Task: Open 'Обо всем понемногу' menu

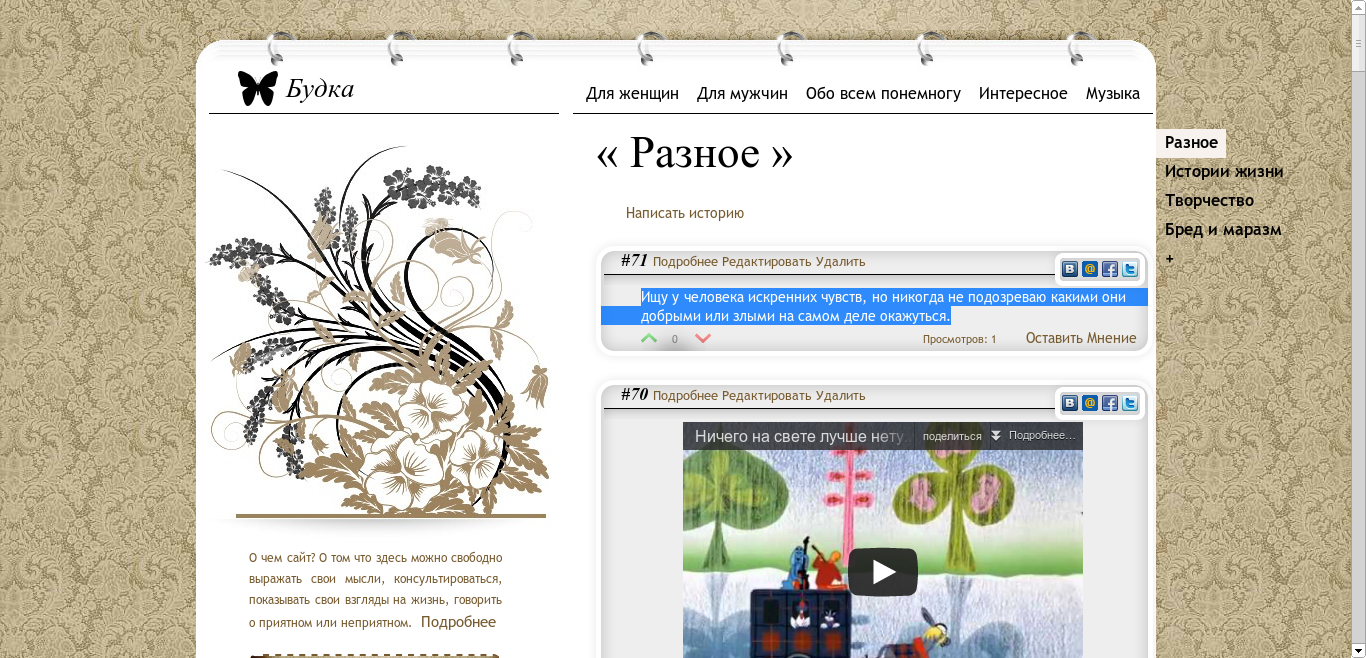Action: click(x=883, y=94)
